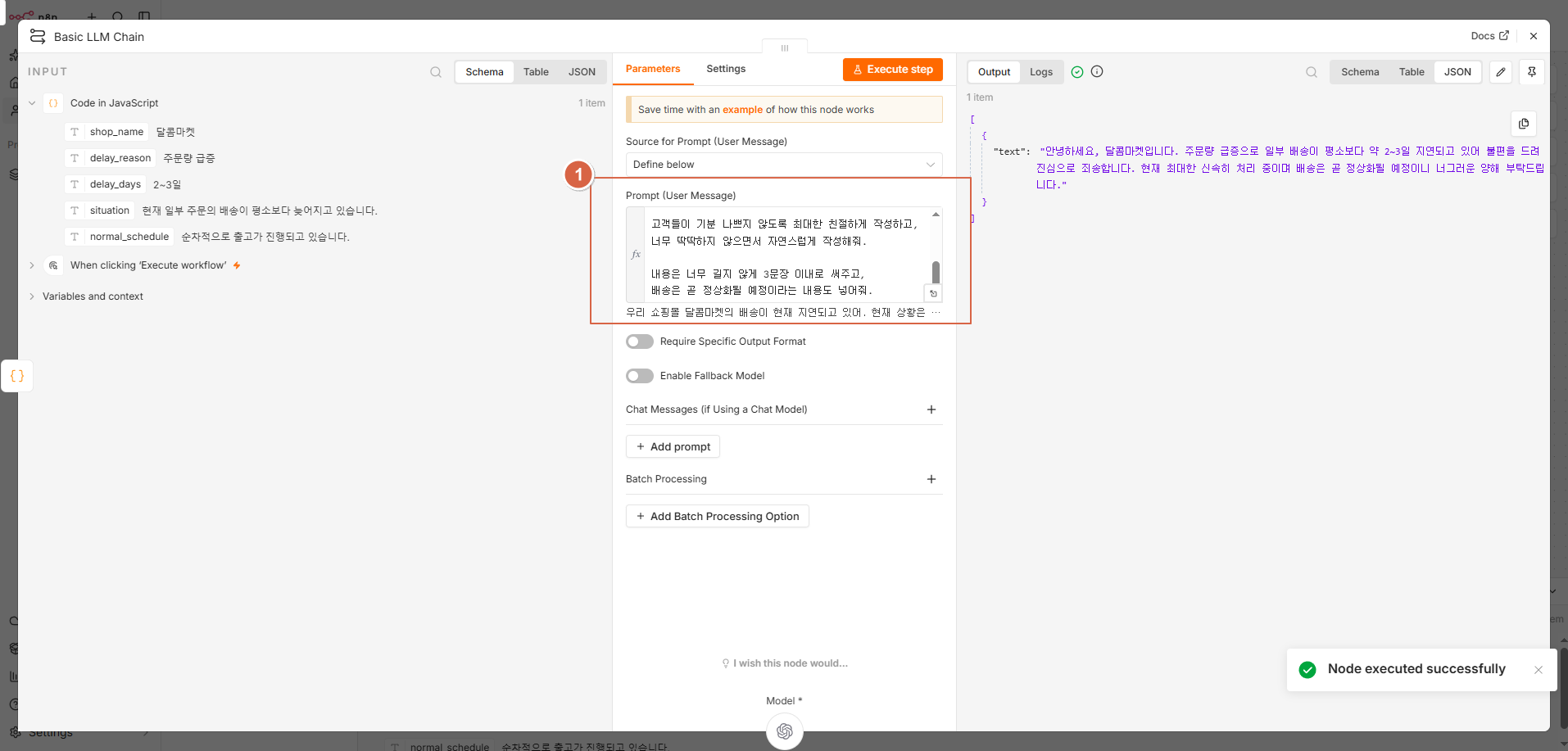Switch to the Output tab
1568x751 pixels.
[x=995, y=72]
